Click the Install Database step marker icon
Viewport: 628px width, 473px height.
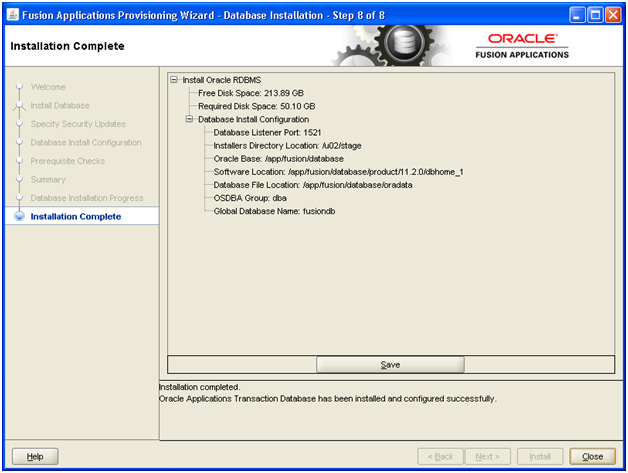[19, 106]
